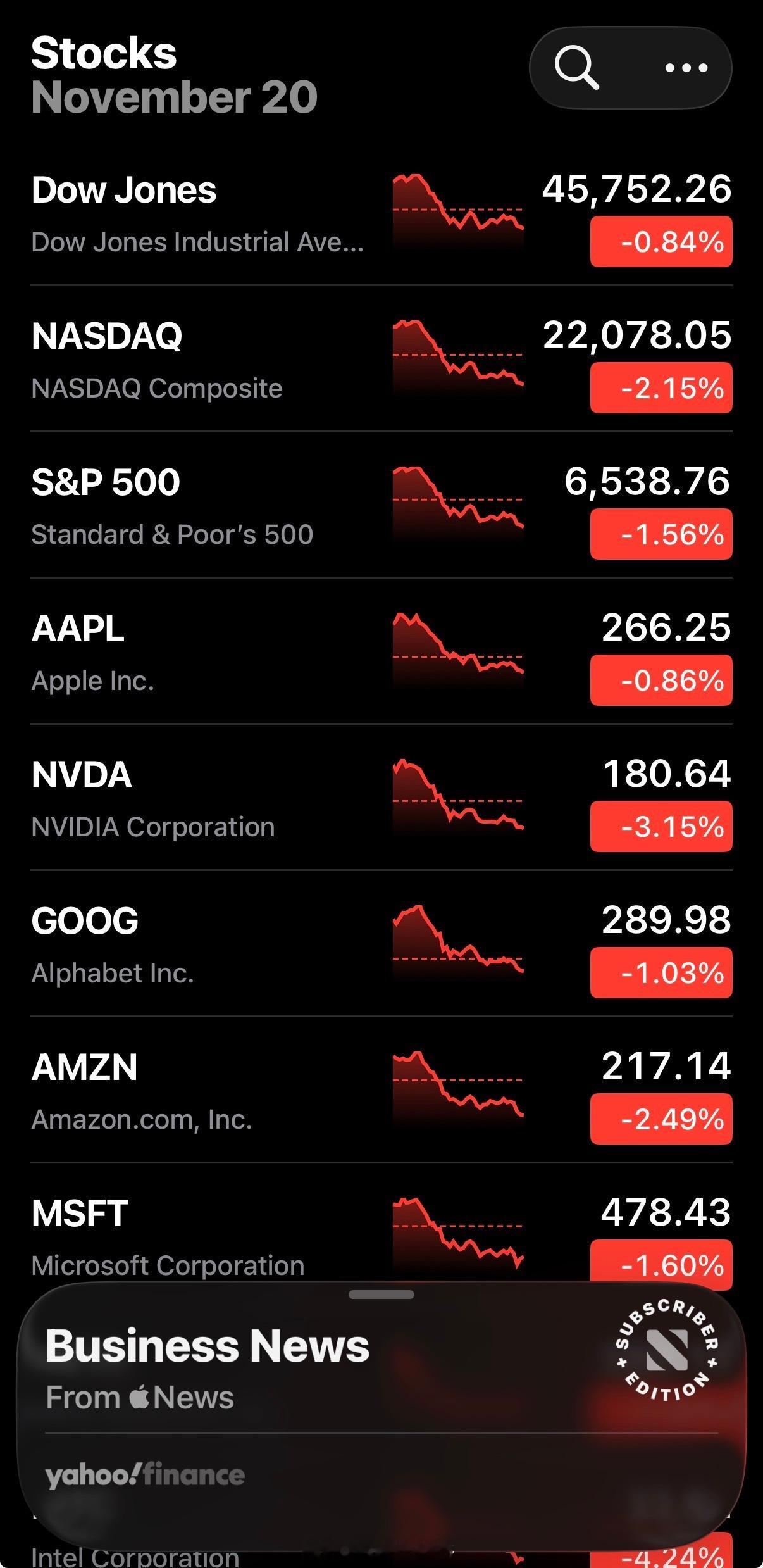Viewport: 763px width, 1568px height.
Task: Open the three-dots more options menu
Action: tap(686, 68)
